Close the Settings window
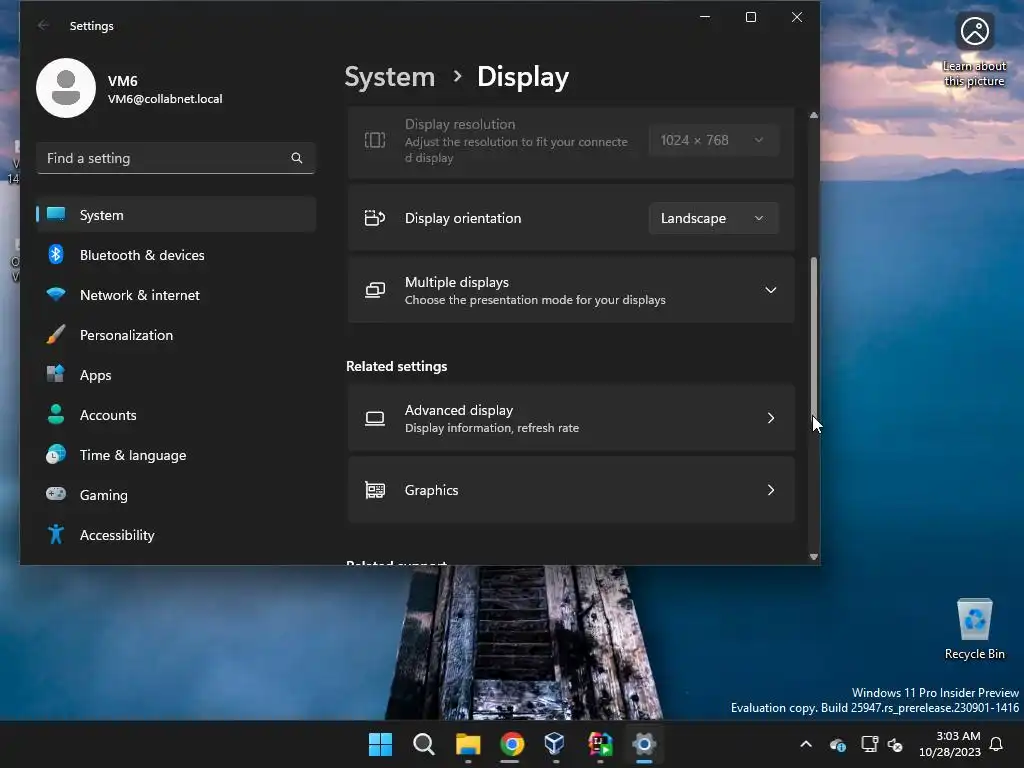Viewport: 1024px width, 768px height. (797, 17)
